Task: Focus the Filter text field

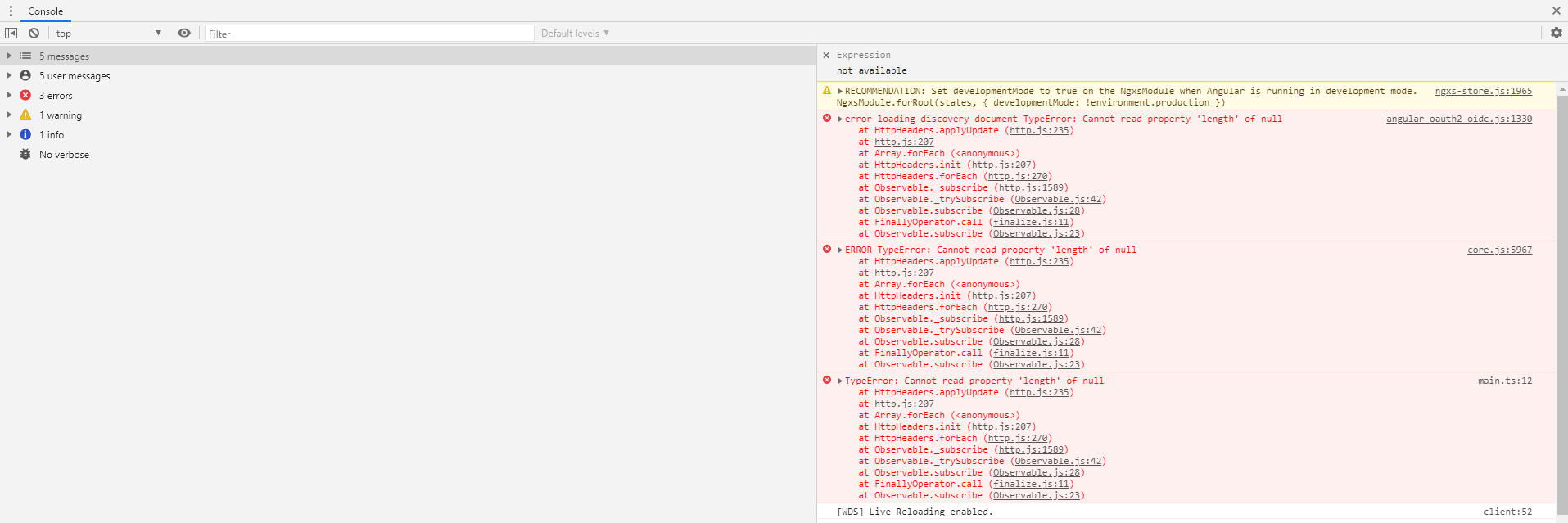Action: tap(368, 34)
